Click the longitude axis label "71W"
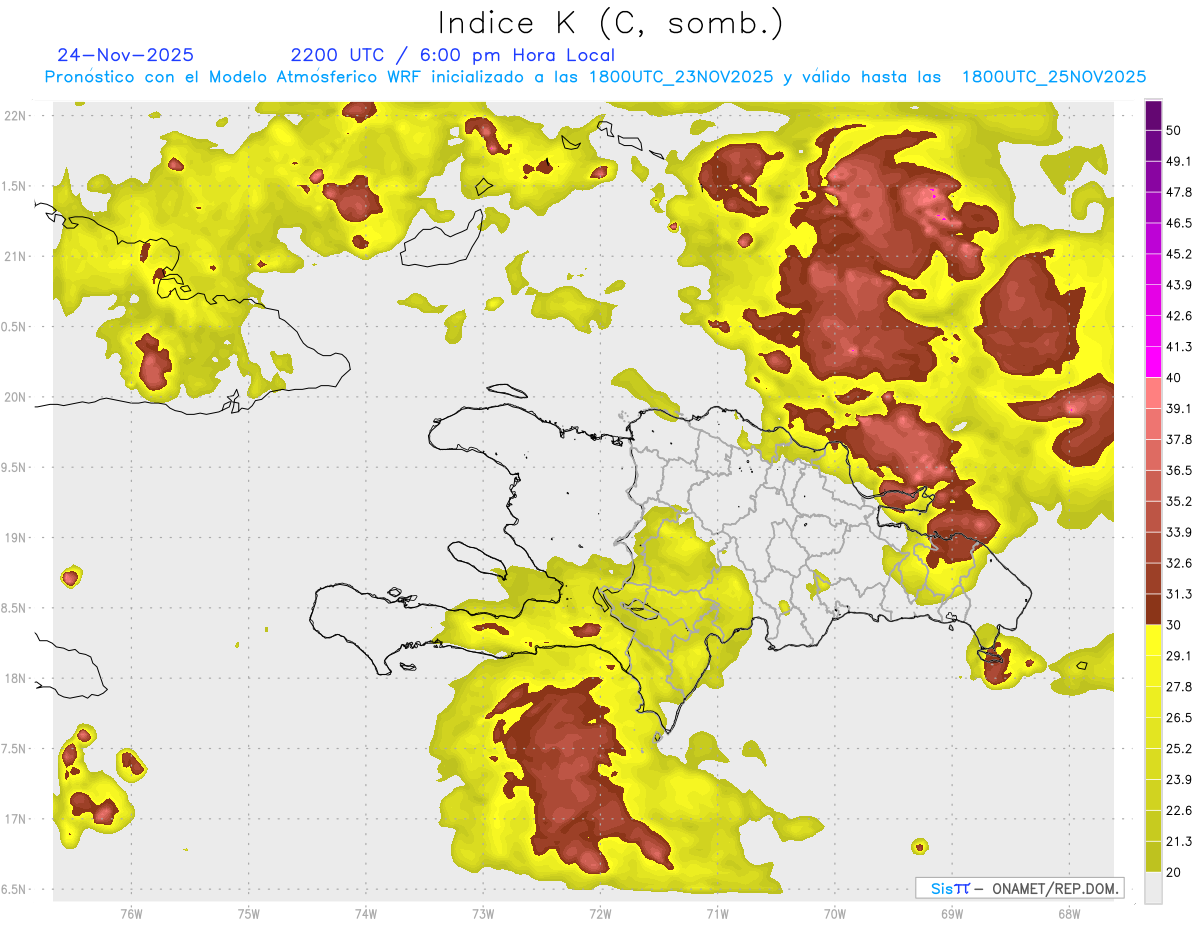 [717, 913]
